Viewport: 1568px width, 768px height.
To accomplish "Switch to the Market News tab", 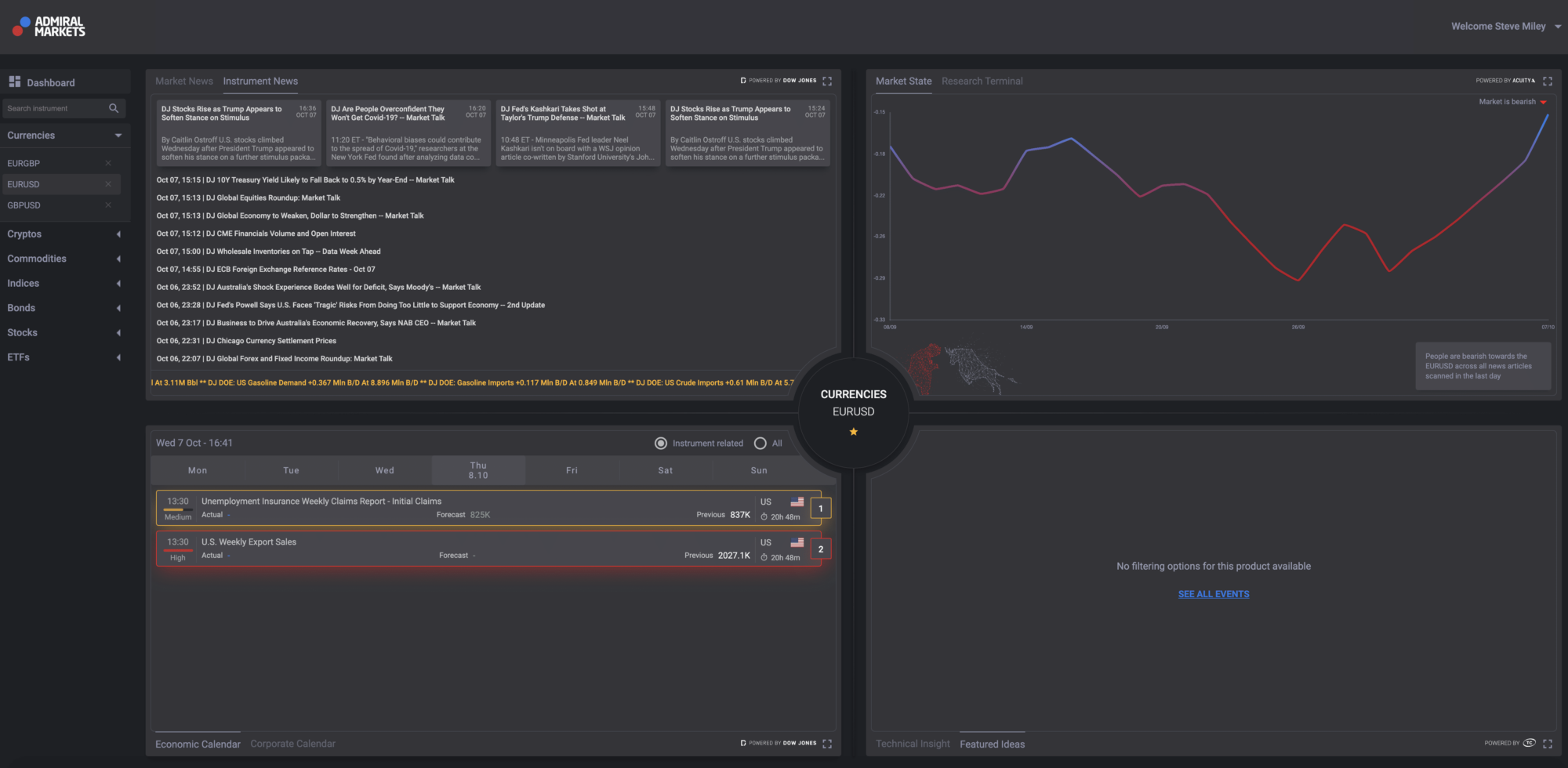I will tap(183, 82).
